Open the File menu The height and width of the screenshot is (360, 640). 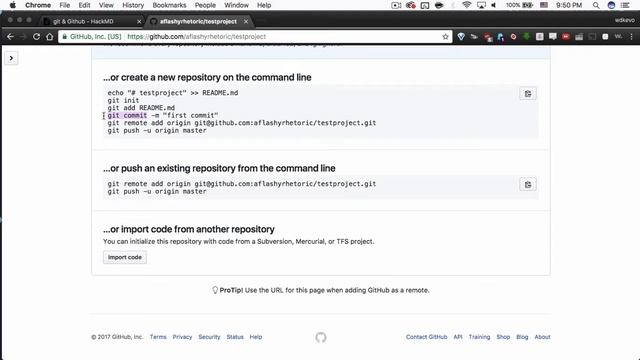64,5
